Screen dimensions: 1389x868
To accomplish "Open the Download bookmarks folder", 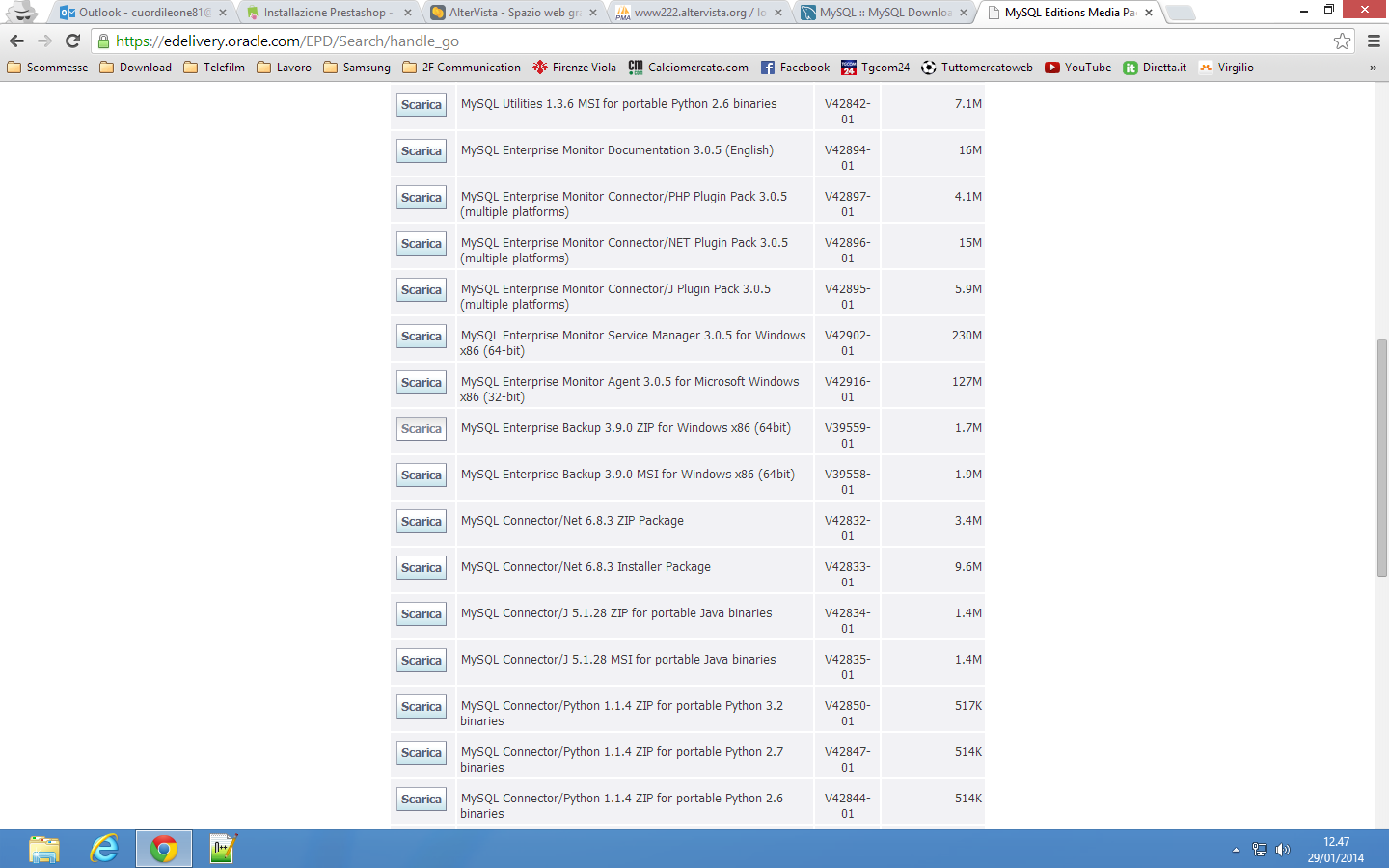I will (136, 68).
